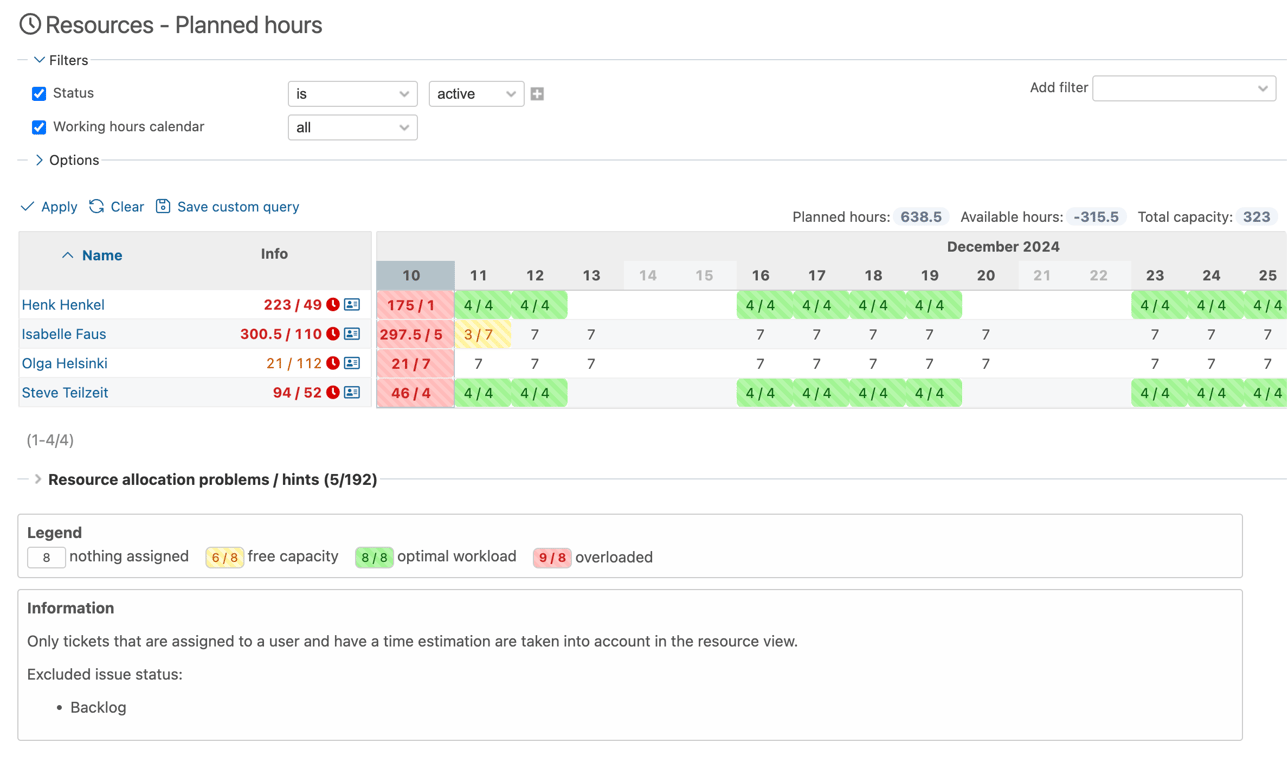Image resolution: width=1288 pixels, height=768 pixels.
Task: Click the checkmark icon next to Apply
Action: pos(28,206)
